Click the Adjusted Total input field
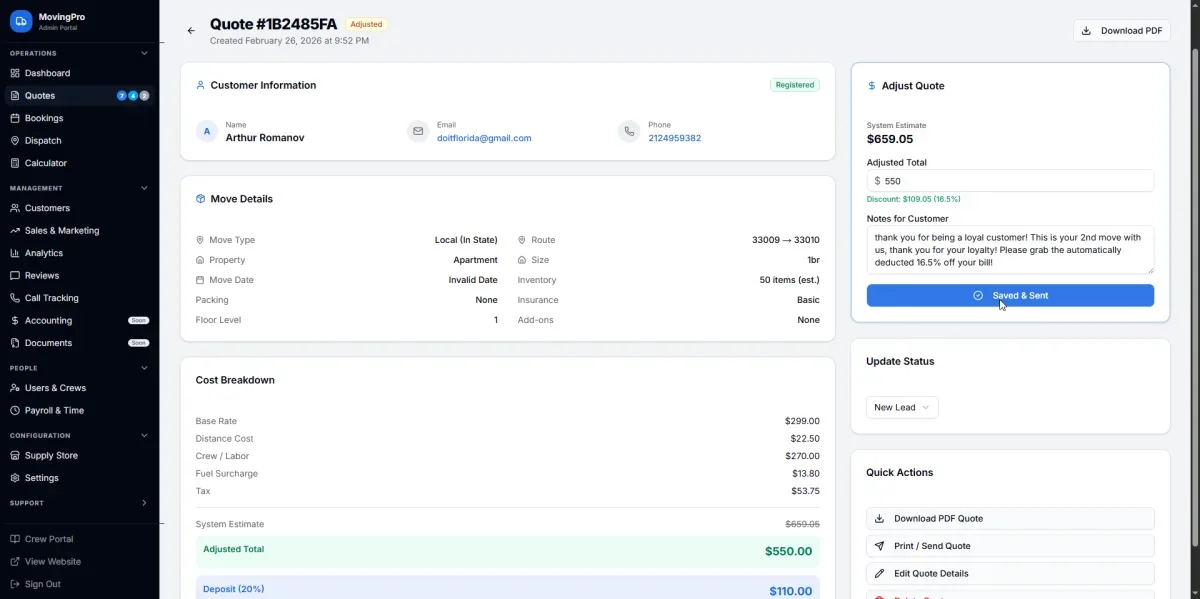Screen dimensions: 1200x599 (x=1010, y=181)
